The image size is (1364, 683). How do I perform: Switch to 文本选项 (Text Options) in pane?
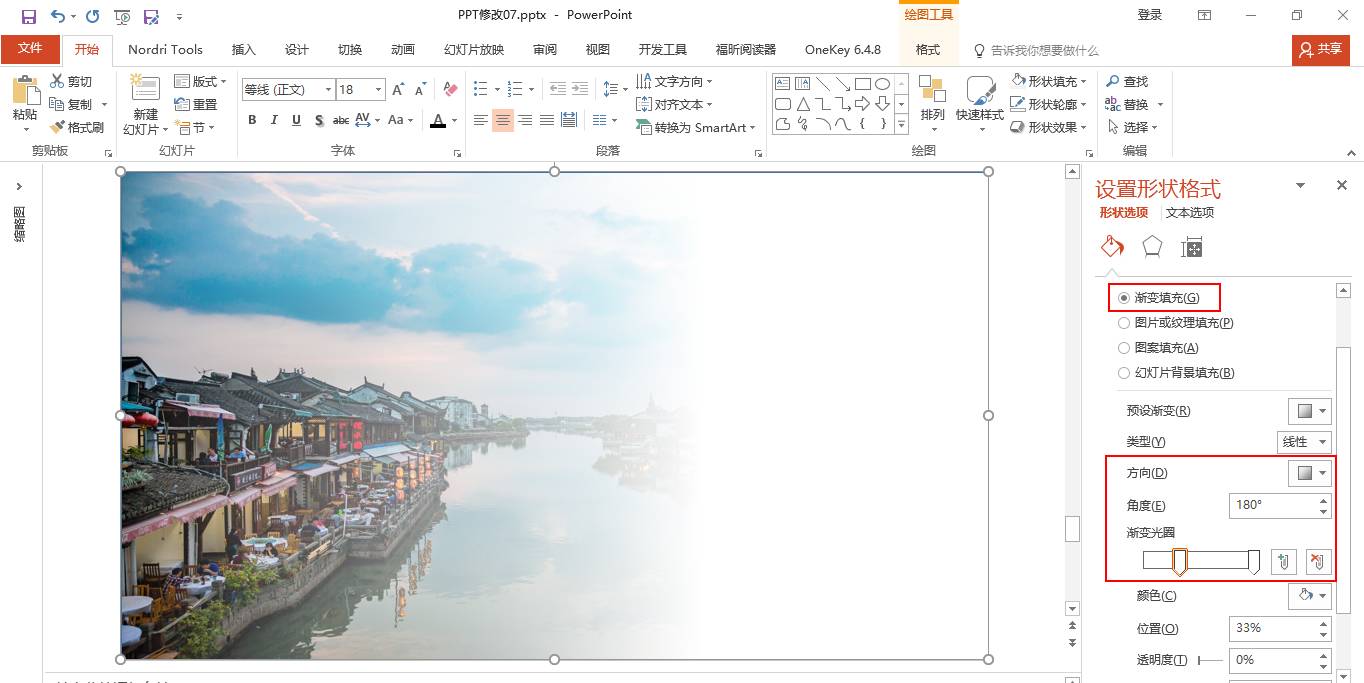click(x=1190, y=212)
